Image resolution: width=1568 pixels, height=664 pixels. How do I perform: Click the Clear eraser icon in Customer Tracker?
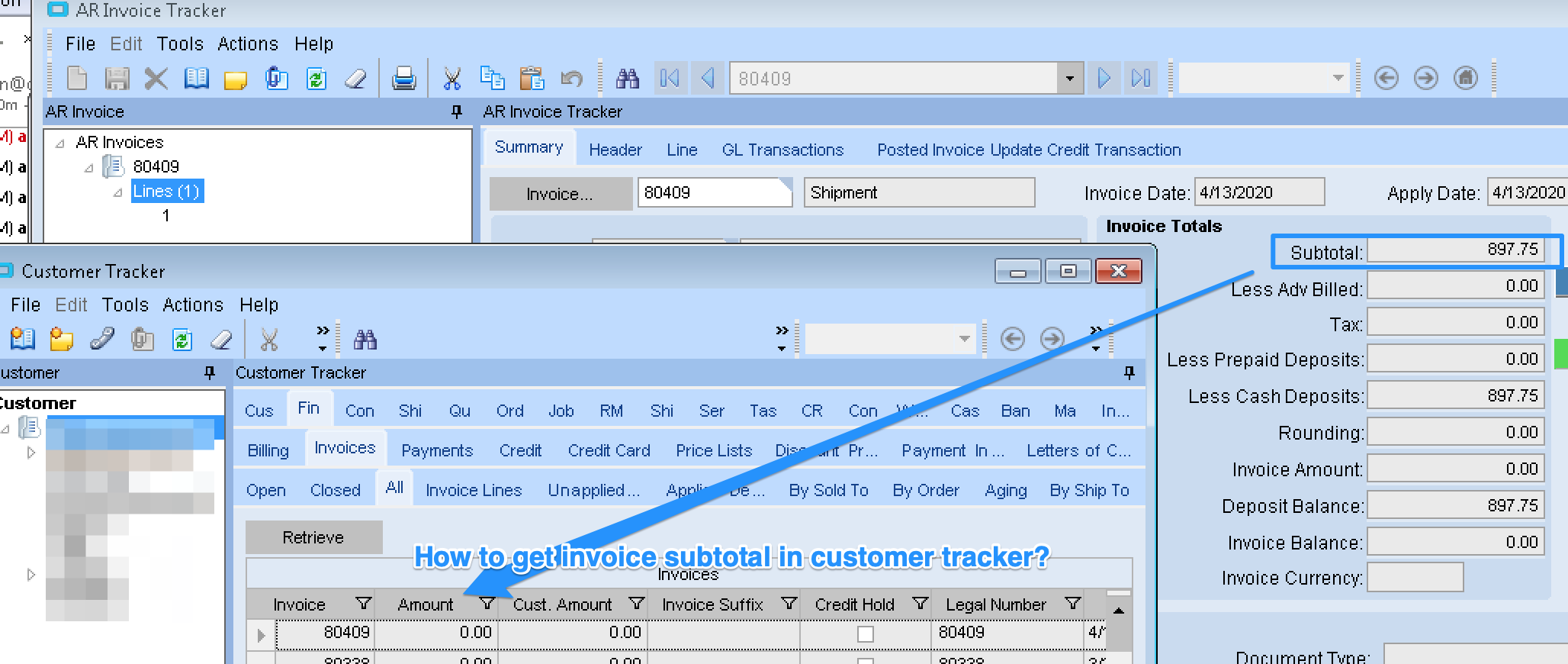(x=221, y=339)
